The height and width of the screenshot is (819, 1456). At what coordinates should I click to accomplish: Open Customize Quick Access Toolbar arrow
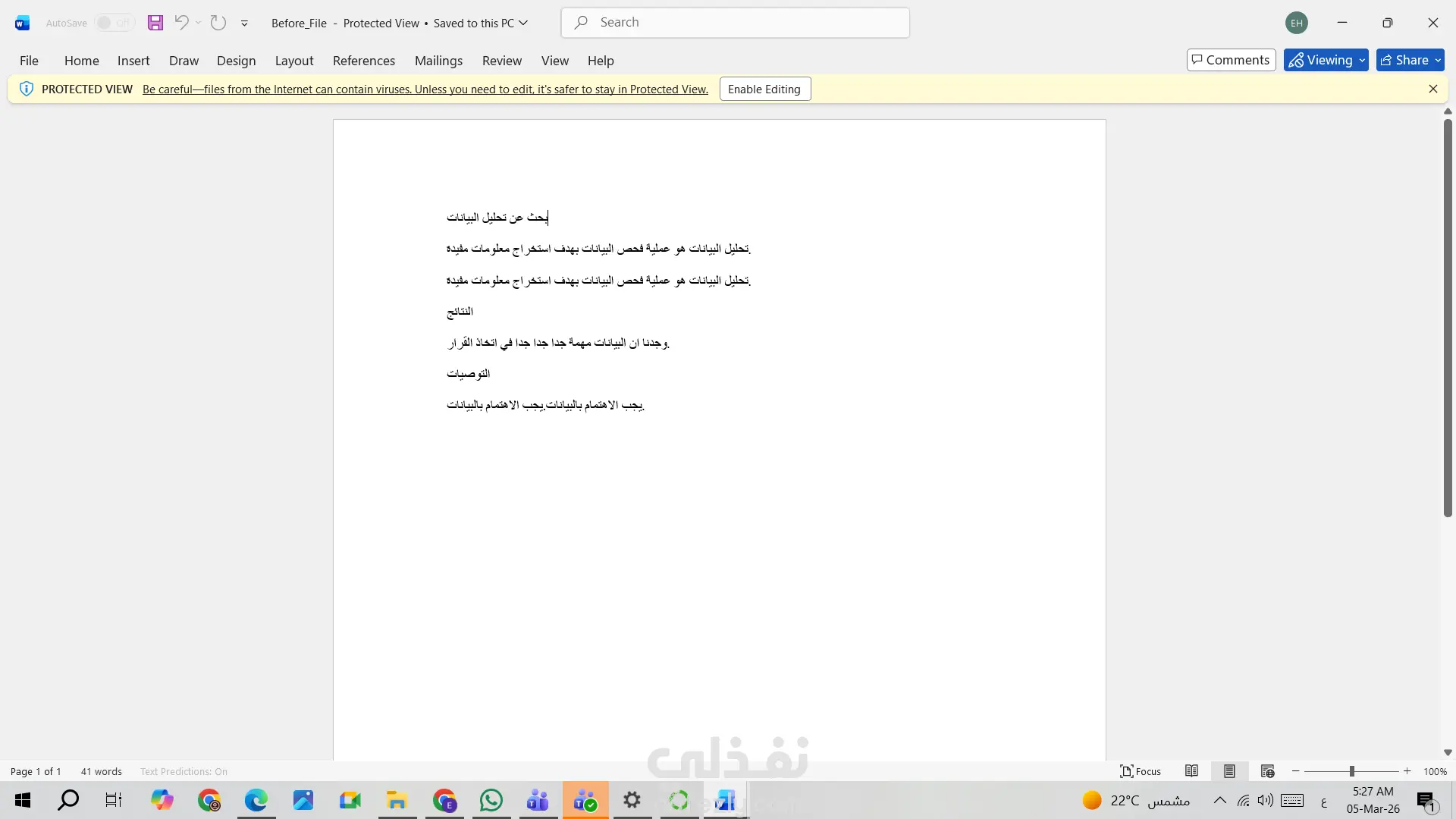pos(244,24)
